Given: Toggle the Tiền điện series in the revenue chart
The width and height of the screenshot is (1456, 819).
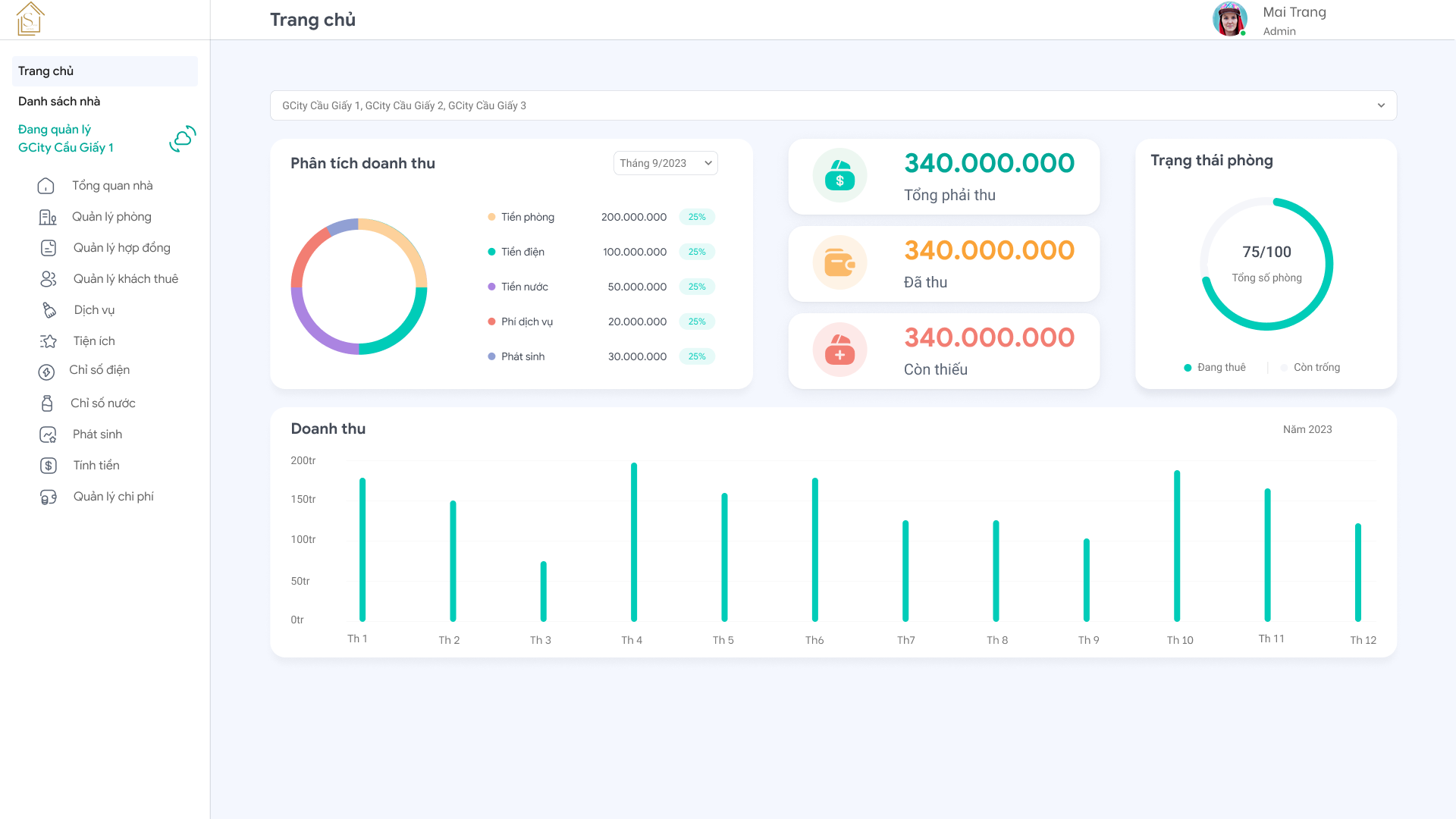Looking at the screenshot, I should click(x=522, y=252).
